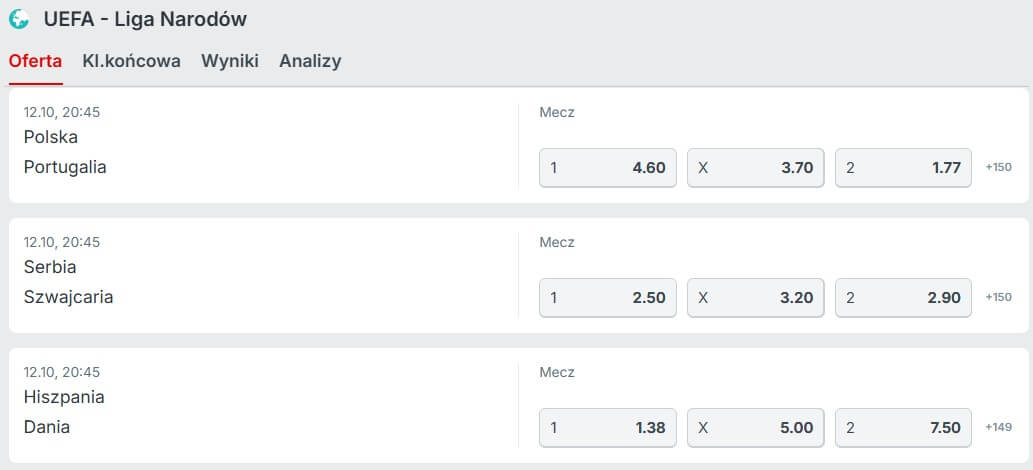Choose Szwajcaria win at 2.90

coord(903,298)
